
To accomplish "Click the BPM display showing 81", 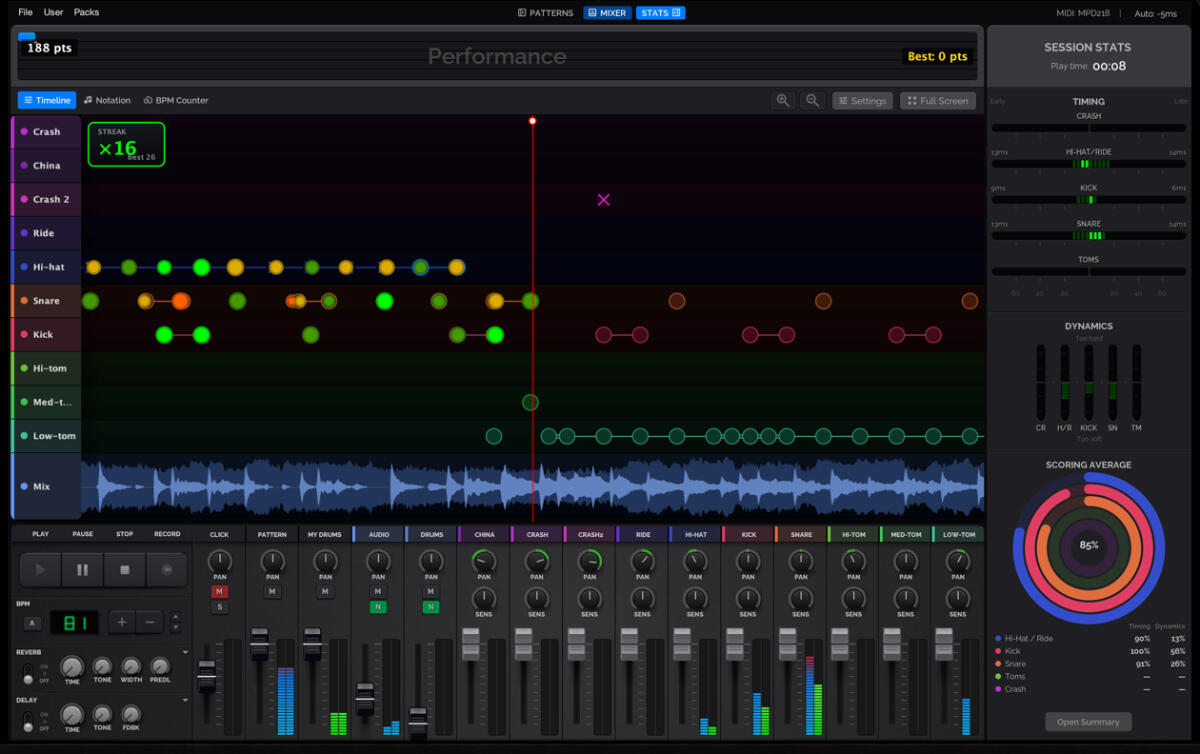I will click(x=75, y=622).
